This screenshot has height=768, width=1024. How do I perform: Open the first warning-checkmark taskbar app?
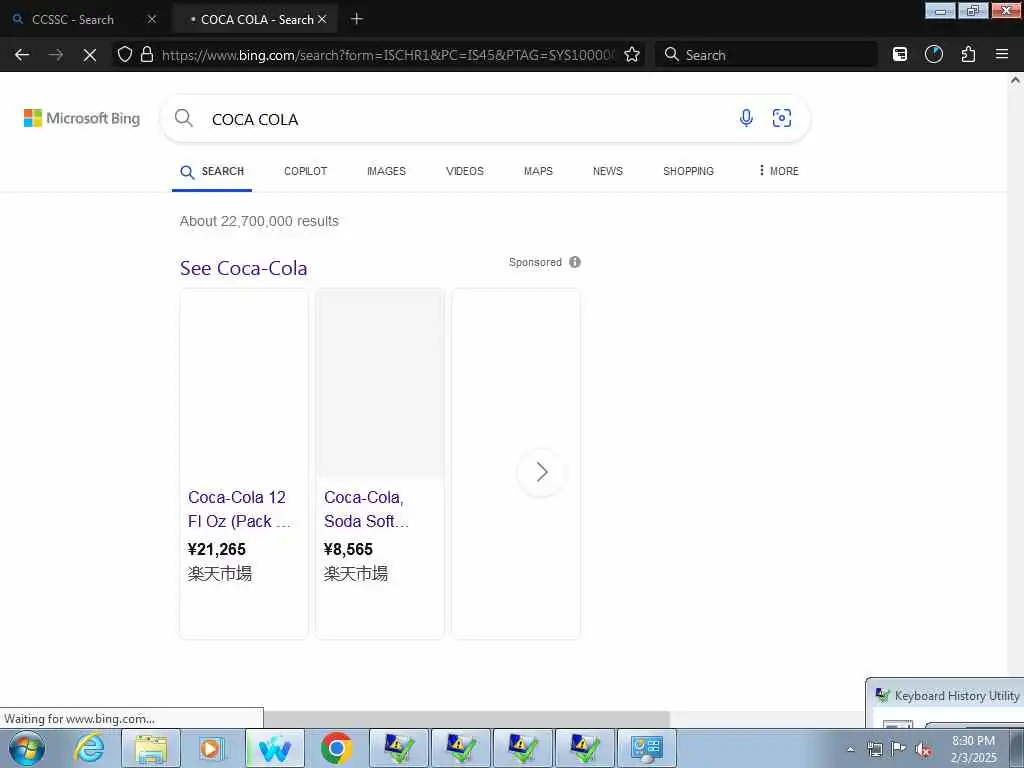[x=399, y=748]
